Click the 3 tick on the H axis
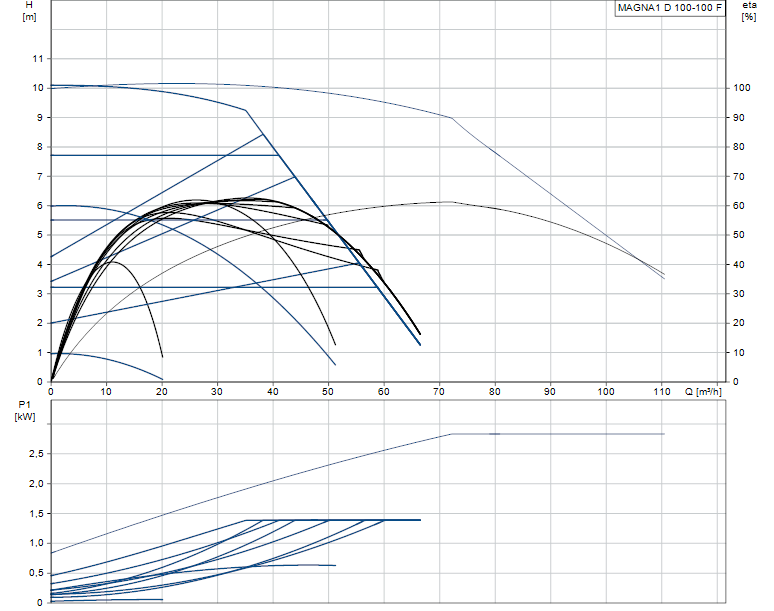Screen dimensions: 774x611 pyautogui.click(x=40, y=294)
